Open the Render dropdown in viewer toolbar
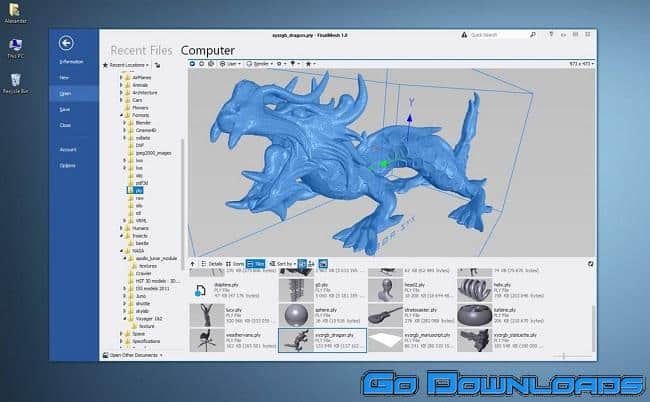Screen dimensions: 650x402 pos(264,63)
